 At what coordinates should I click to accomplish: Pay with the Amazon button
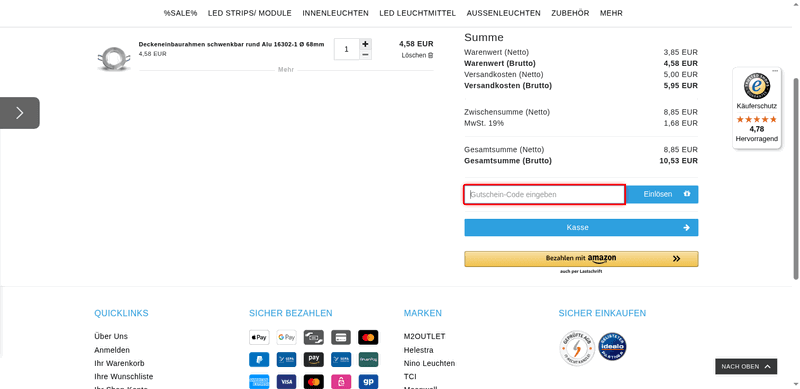pyautogui.click(x=581, y=259)
